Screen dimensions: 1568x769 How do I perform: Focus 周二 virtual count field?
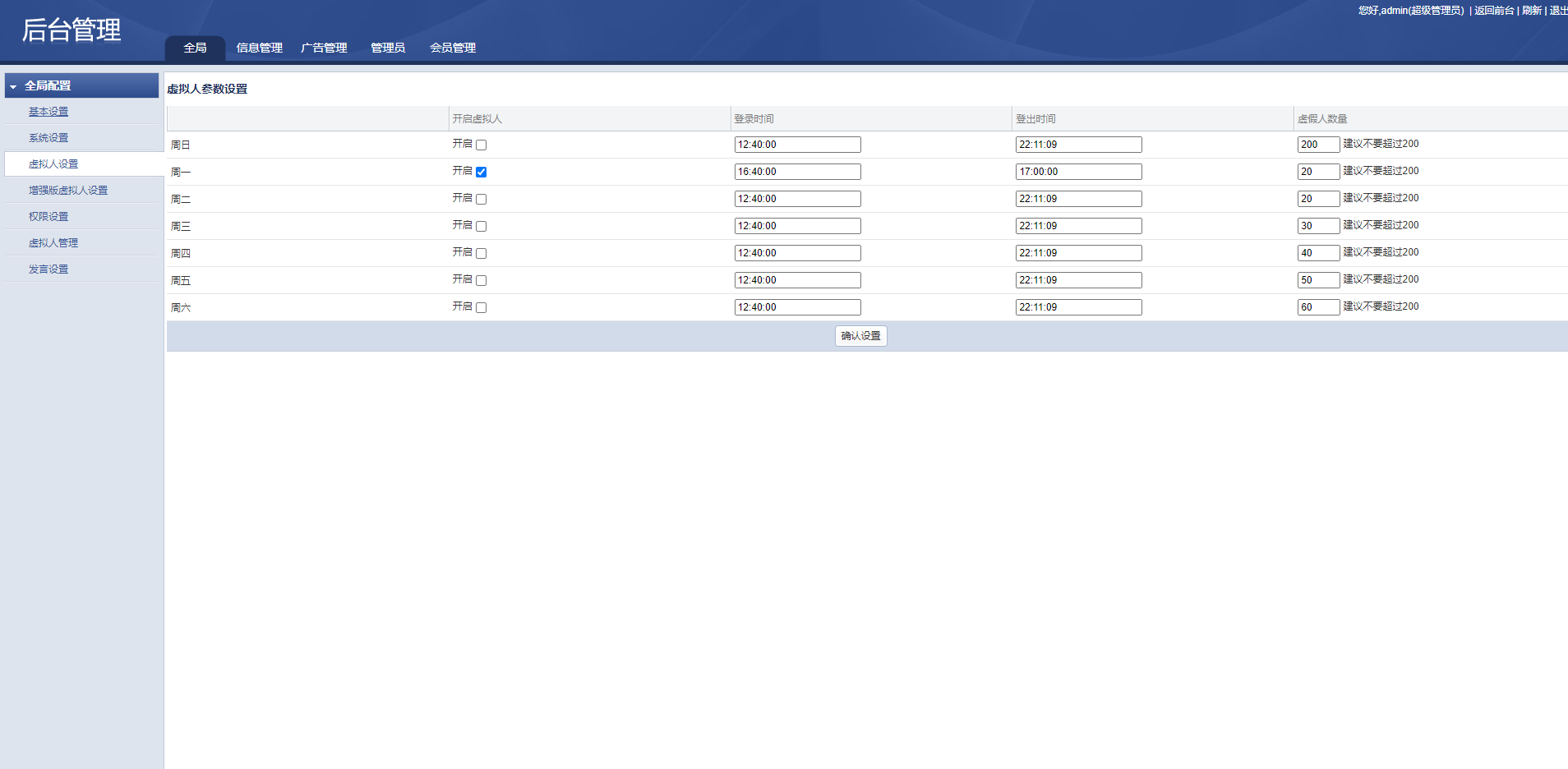coord(1319,199)
